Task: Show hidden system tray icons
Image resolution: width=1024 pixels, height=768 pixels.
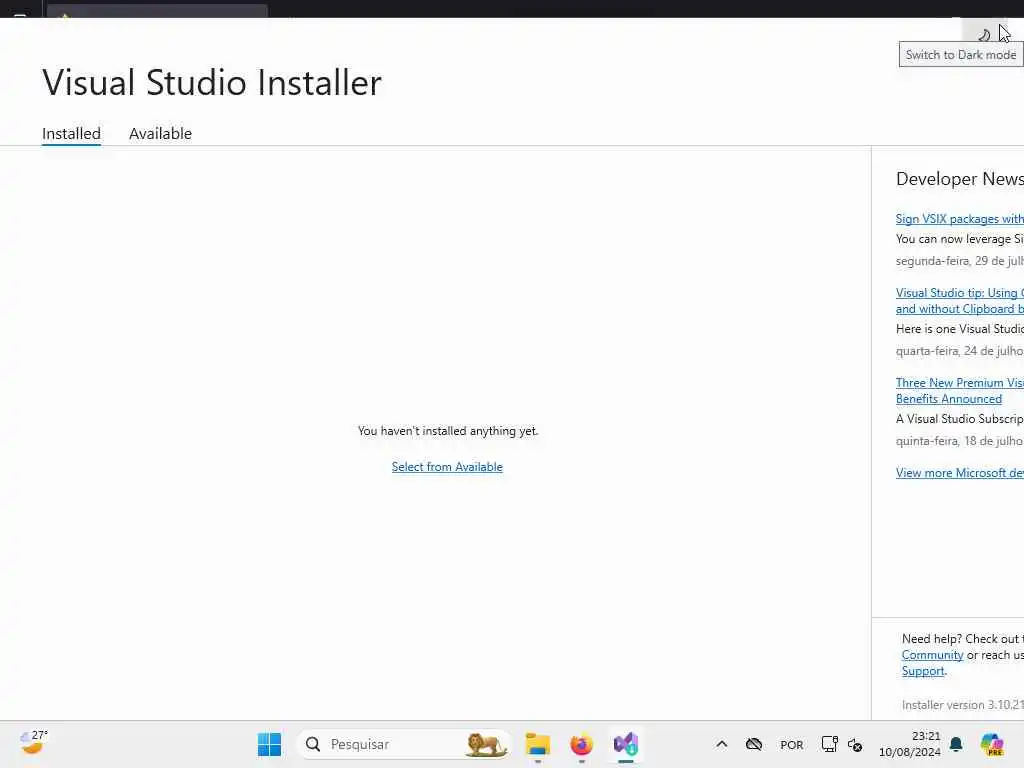Action: (722, 744)
